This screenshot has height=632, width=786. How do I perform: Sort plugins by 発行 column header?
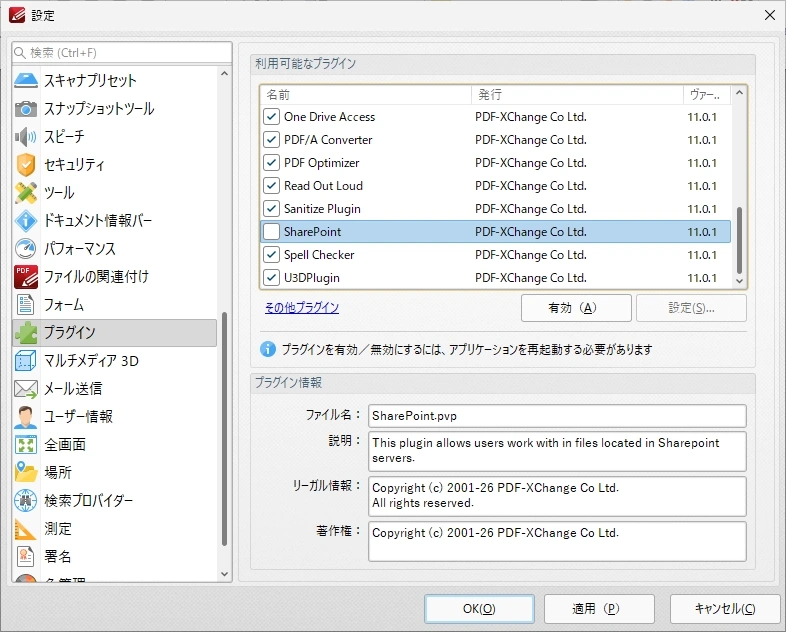point(577,95)
